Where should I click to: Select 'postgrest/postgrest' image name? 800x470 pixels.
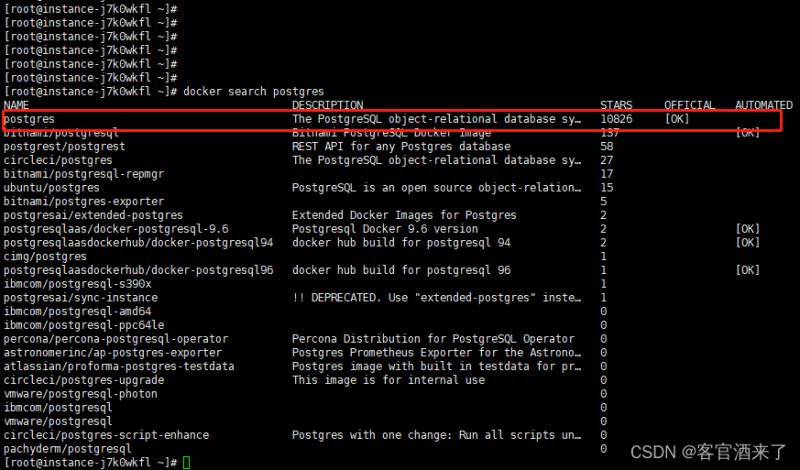(64, 147)
